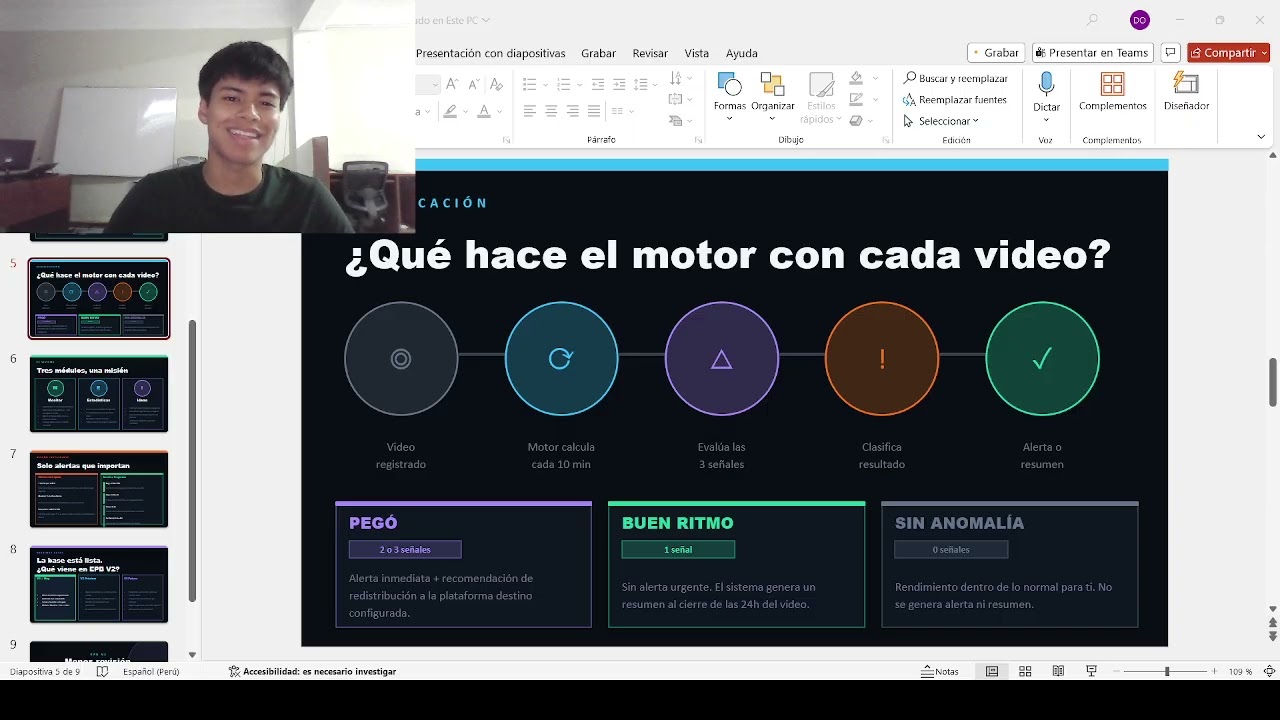Adjust the zoom slider handle
Image resolution: width=1280 pixels, height=720 pixels.
click(x=1167, y=672)
